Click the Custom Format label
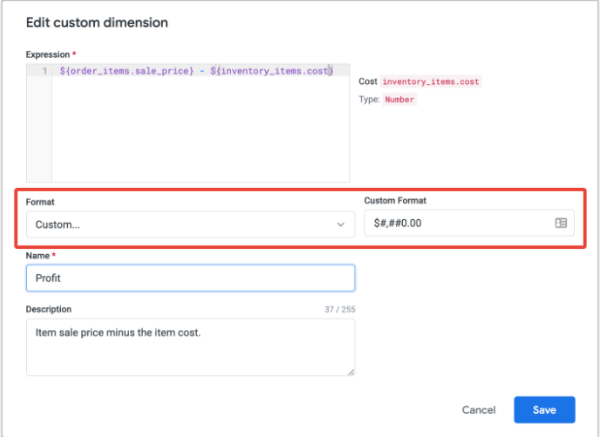This screenshot has height=437, width=600. tap(395, 201)
